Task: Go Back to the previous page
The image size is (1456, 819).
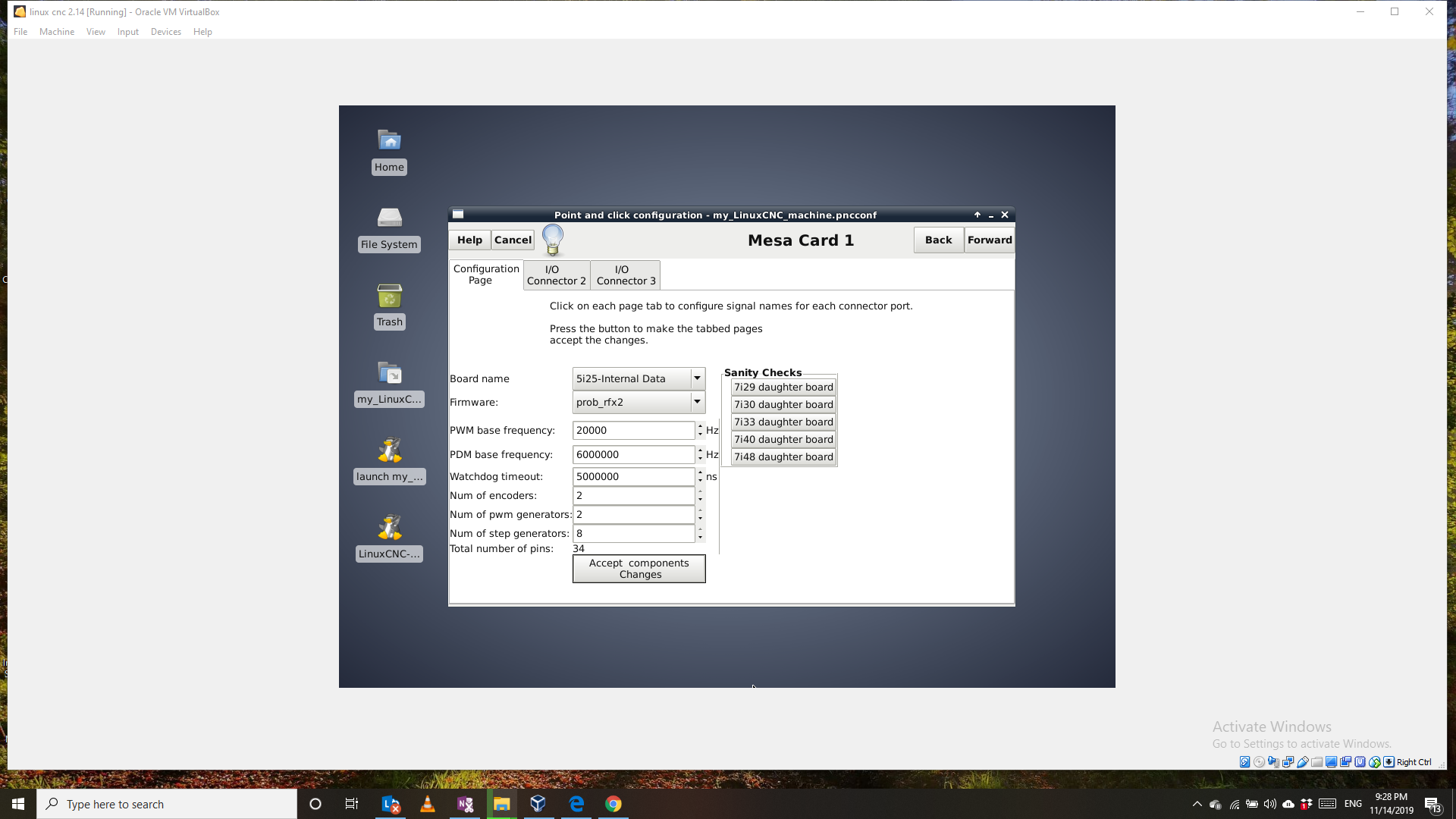Action: click(938, 240)
